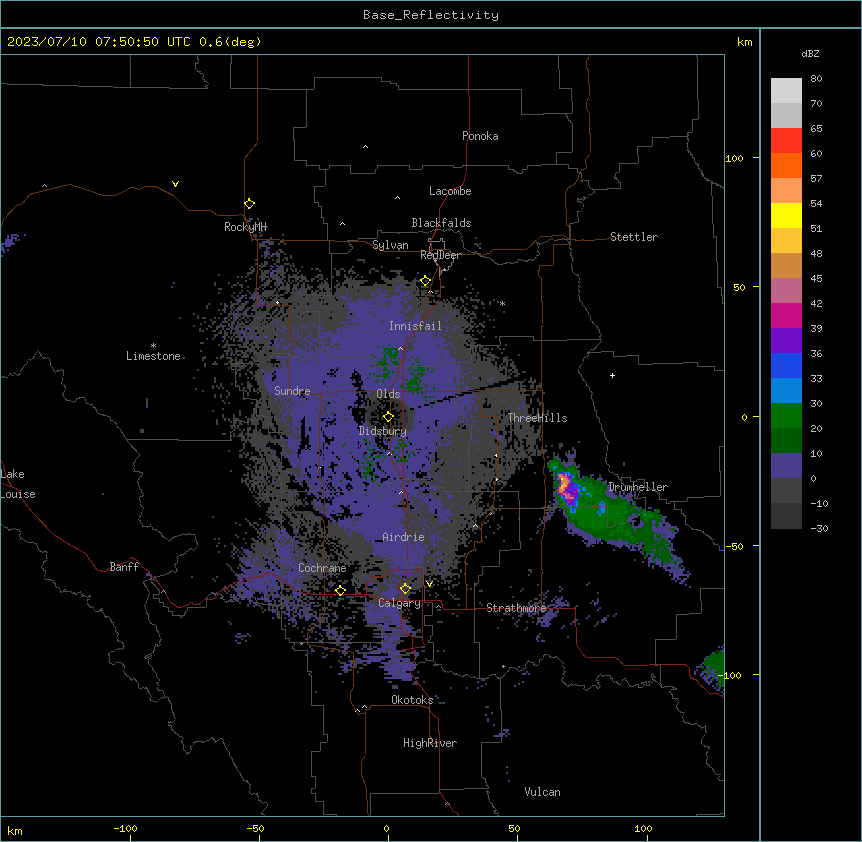
Task: Click the magenta 42 dBZ legend swatch
Action: tap(786, 315)
